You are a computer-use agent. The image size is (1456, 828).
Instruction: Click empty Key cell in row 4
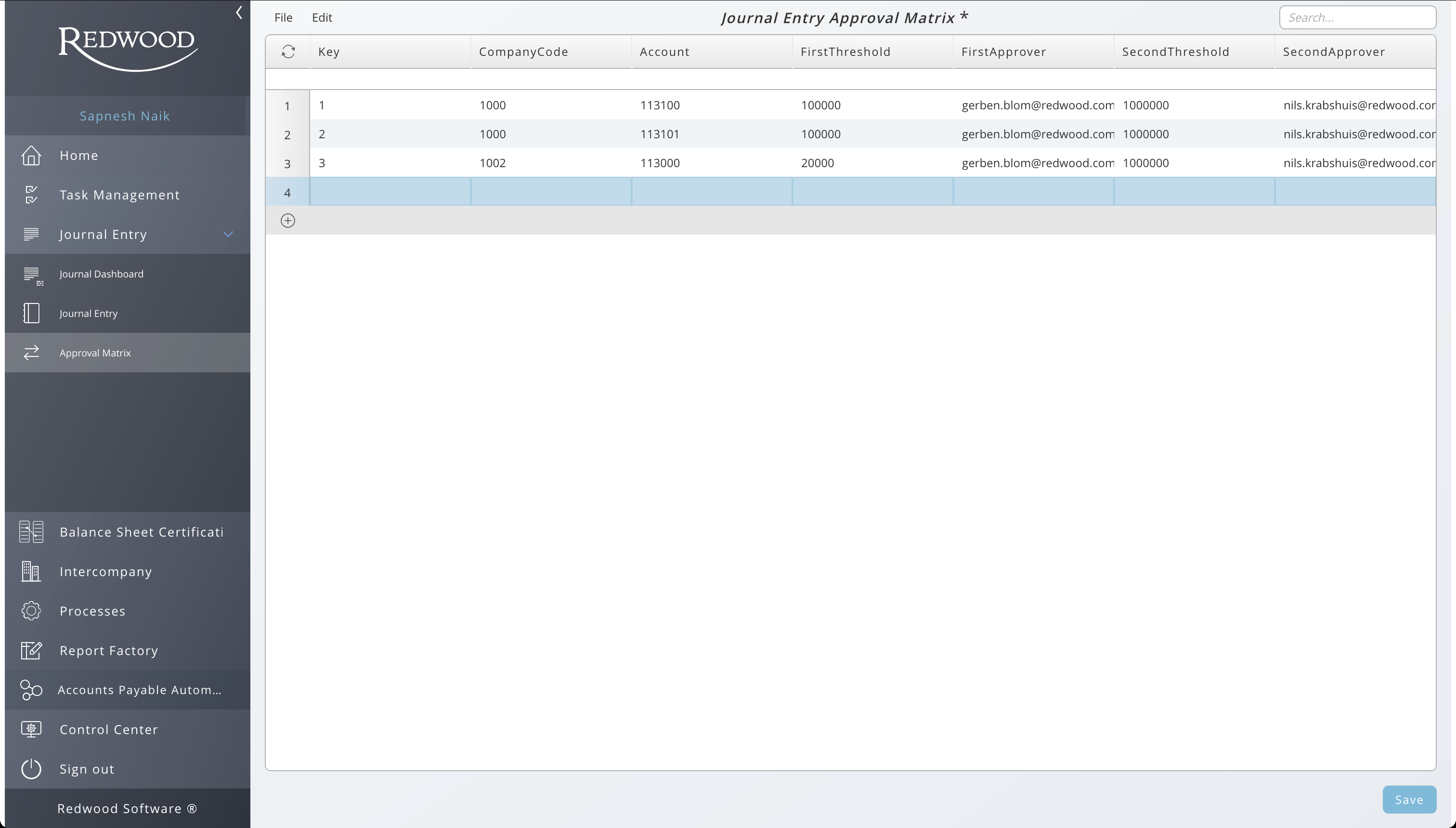coord(390,192)
